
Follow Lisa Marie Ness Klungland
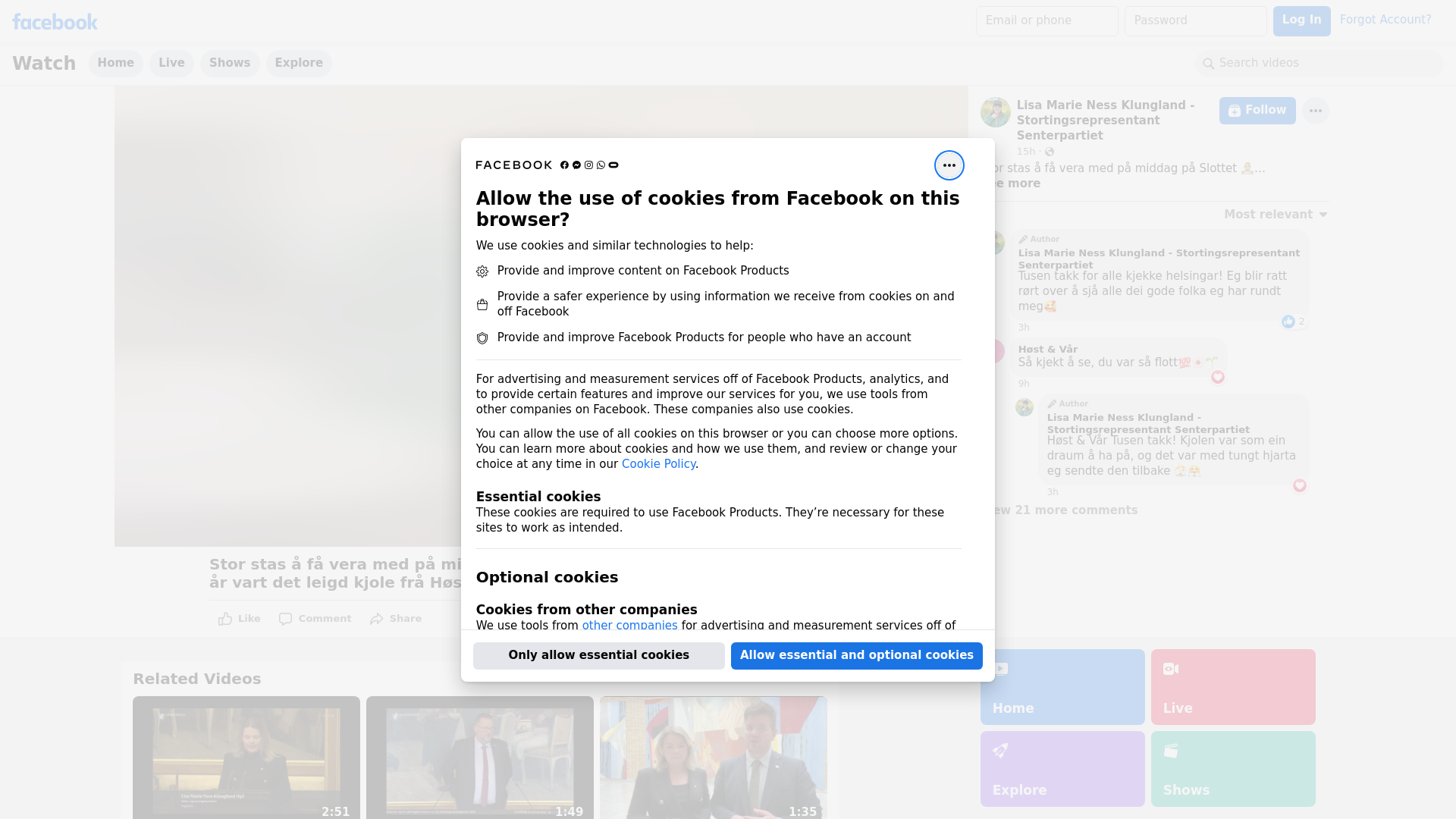[1257, 111]
